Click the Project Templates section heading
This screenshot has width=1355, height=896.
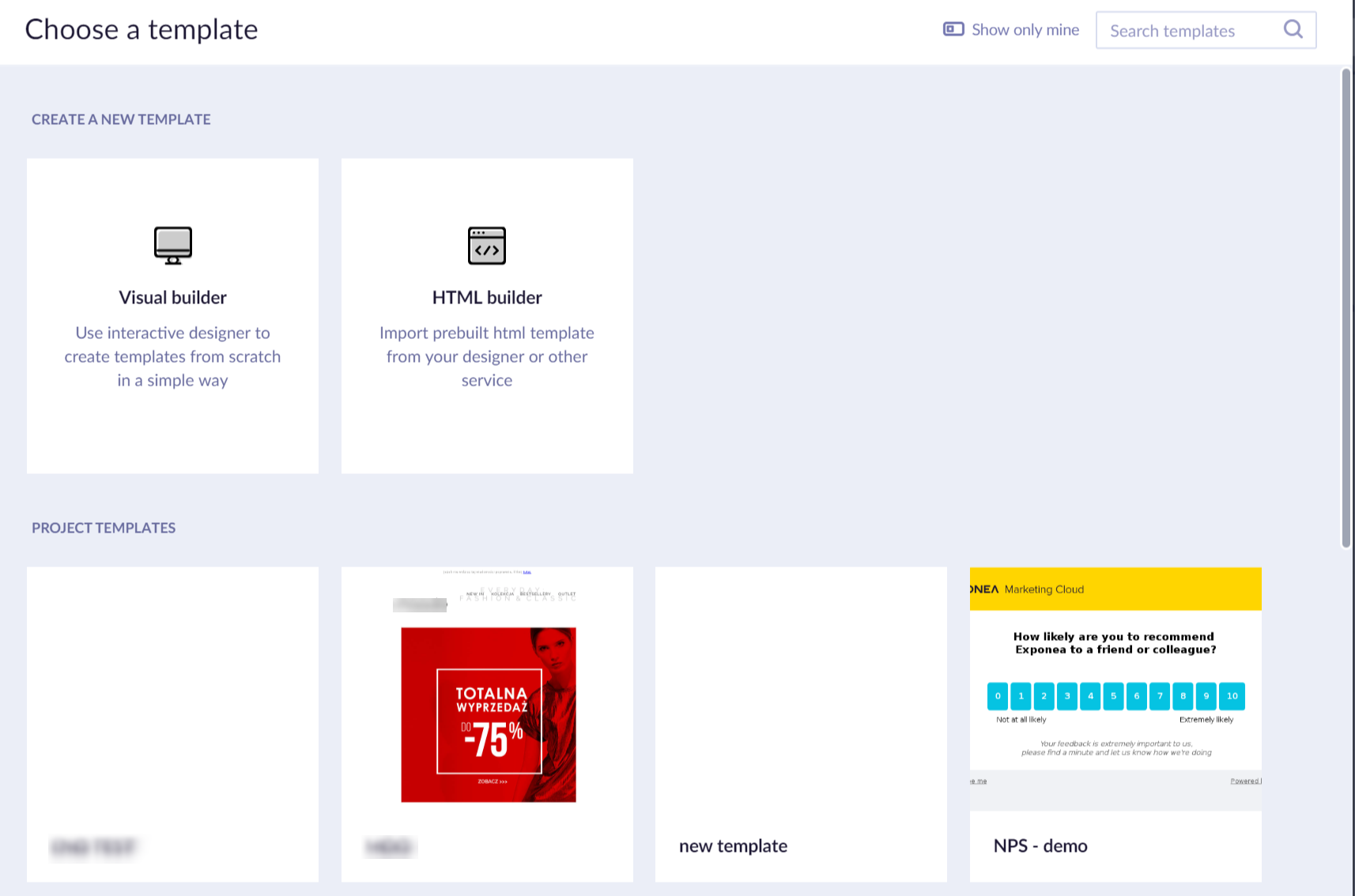pos(104,528)
